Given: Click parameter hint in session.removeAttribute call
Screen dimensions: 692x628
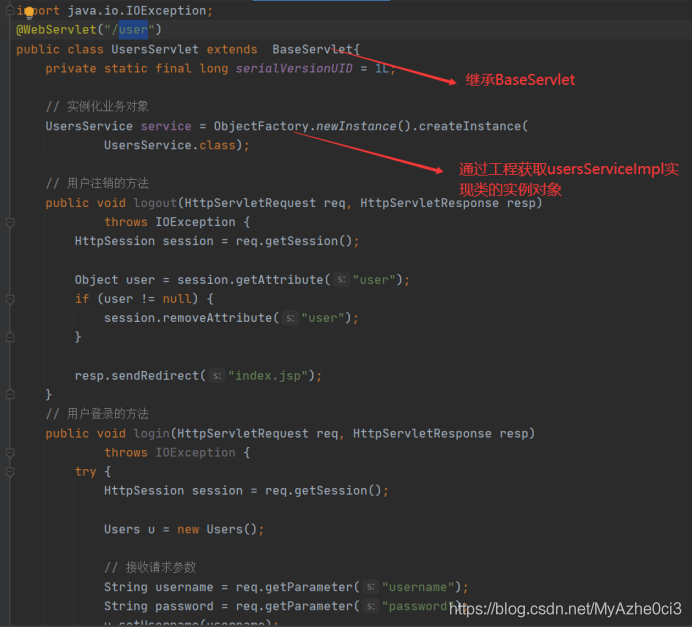Looking at the screenshot, I should point(290,318).
